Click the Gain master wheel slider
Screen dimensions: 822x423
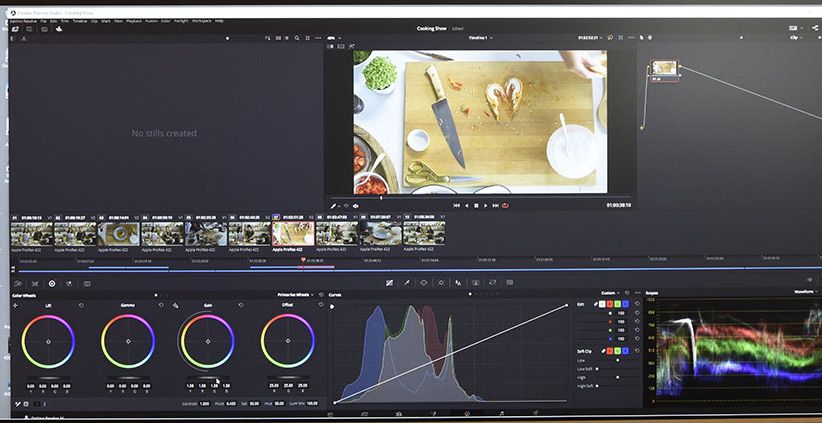pyautogui.click(x=207, y=377)
